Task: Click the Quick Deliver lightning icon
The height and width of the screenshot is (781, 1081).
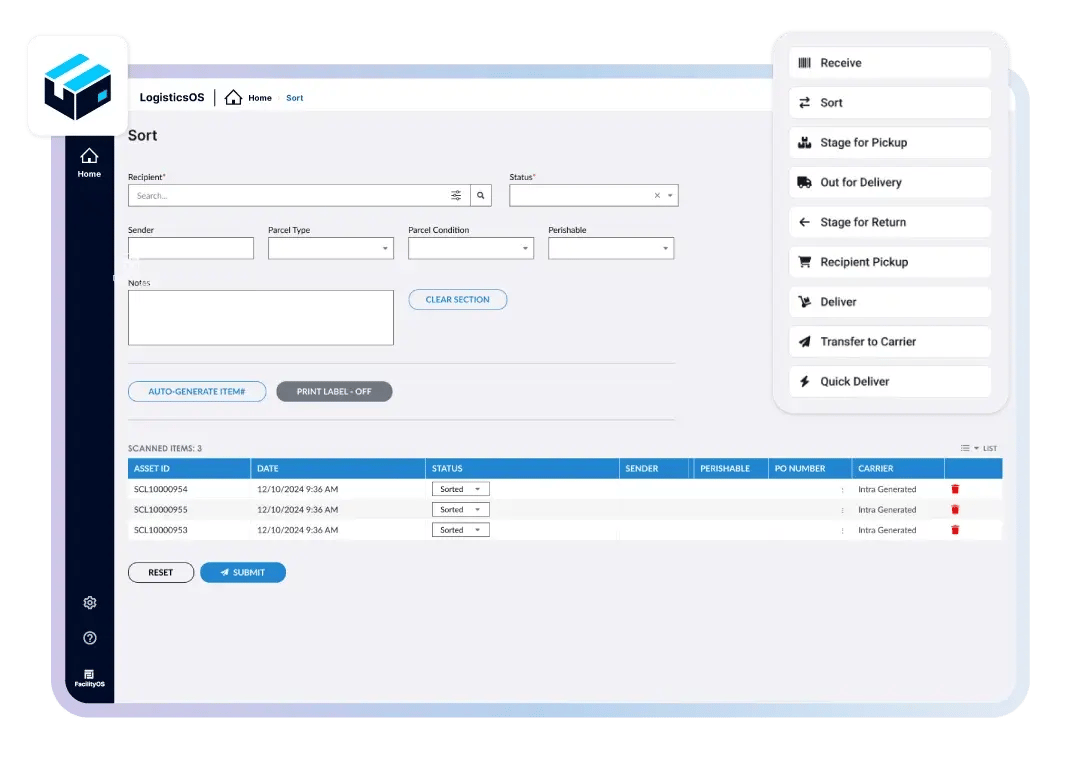Action: (805, 382)
